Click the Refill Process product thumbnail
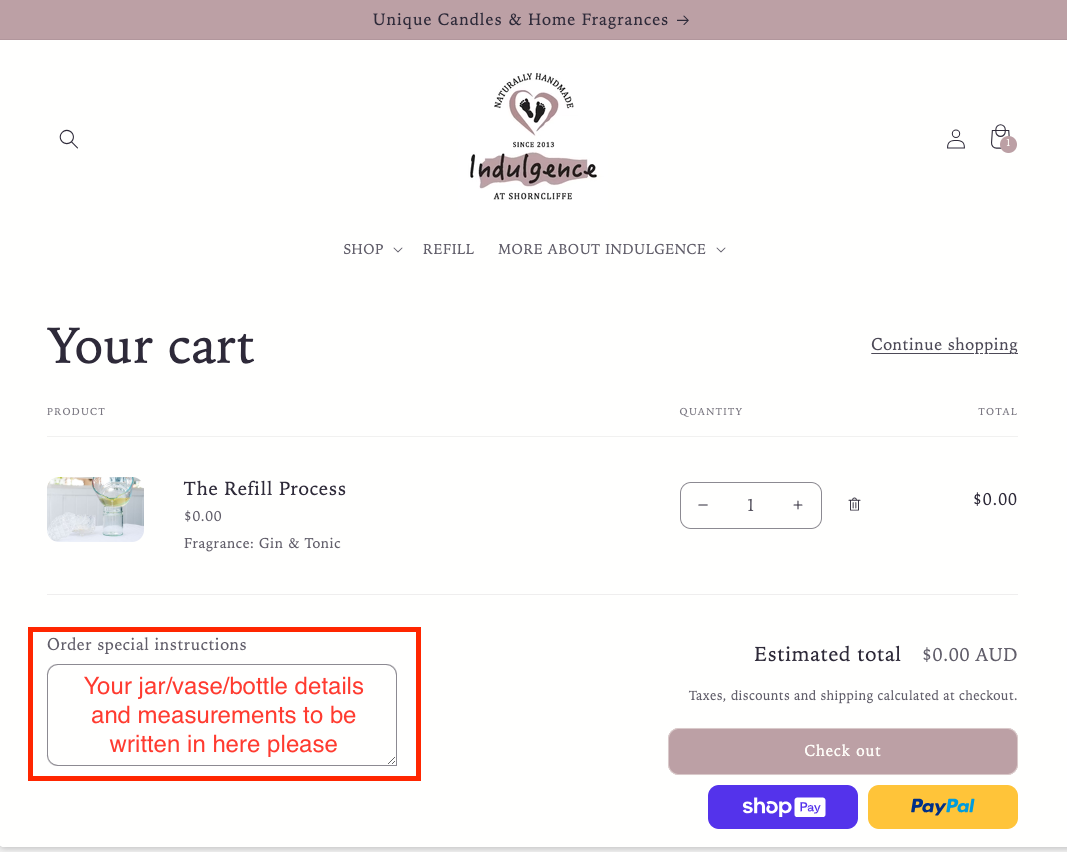 [95, 509]
